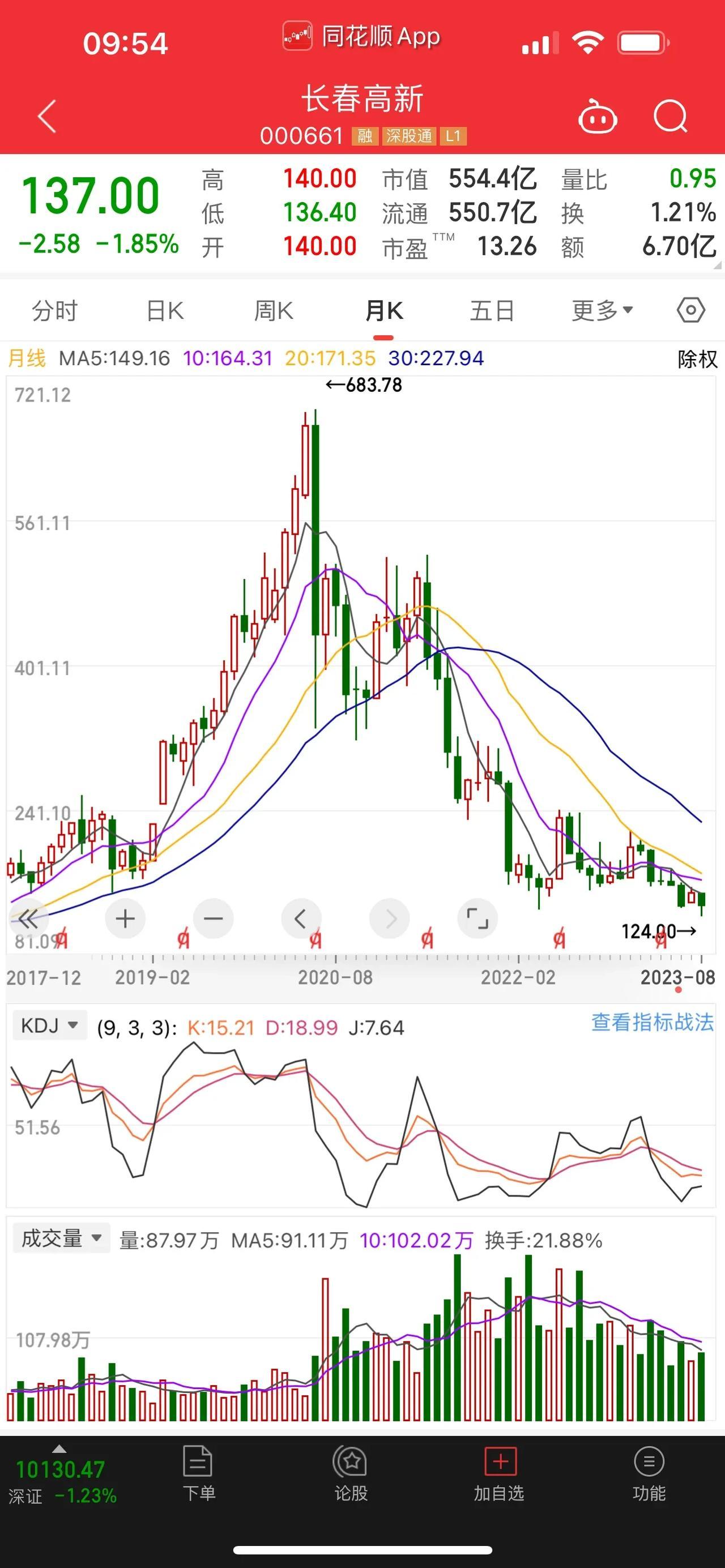Jump to earliest data with double-left arrows
Image resolution: width=725 pixels, height=1568 pixels.
(28, 918)
